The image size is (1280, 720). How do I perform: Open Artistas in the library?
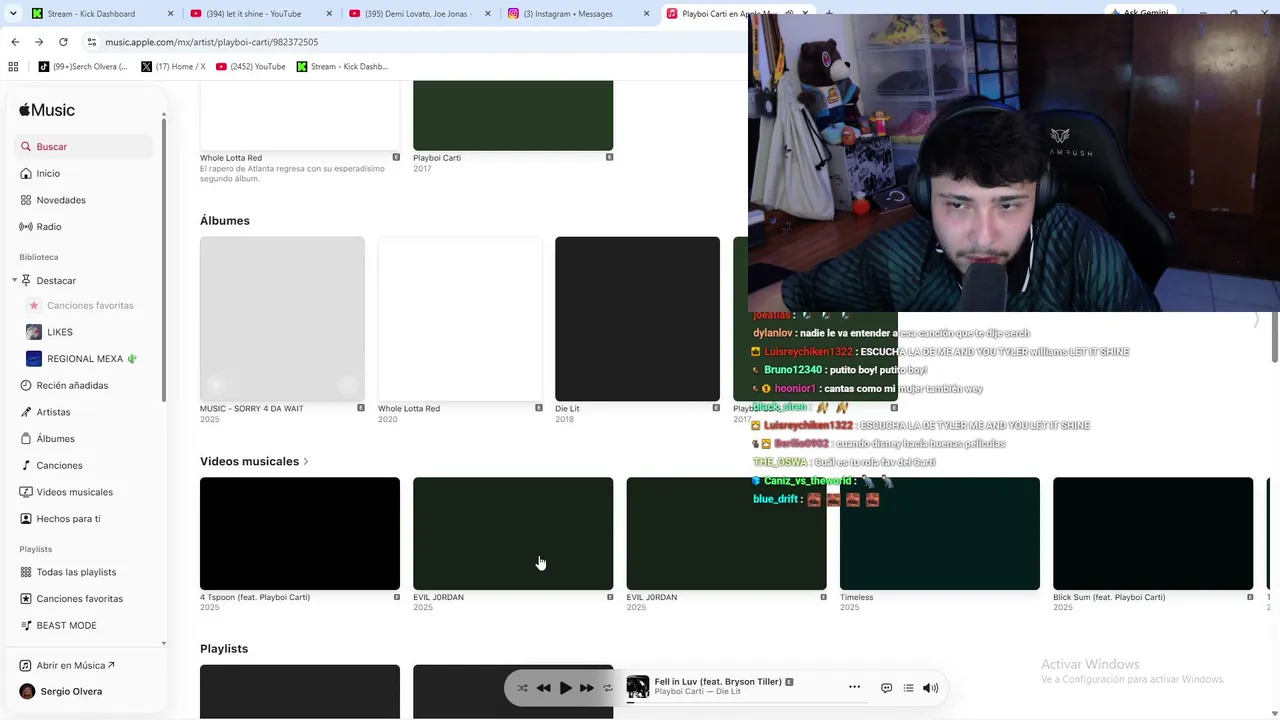tap(54, 412)
